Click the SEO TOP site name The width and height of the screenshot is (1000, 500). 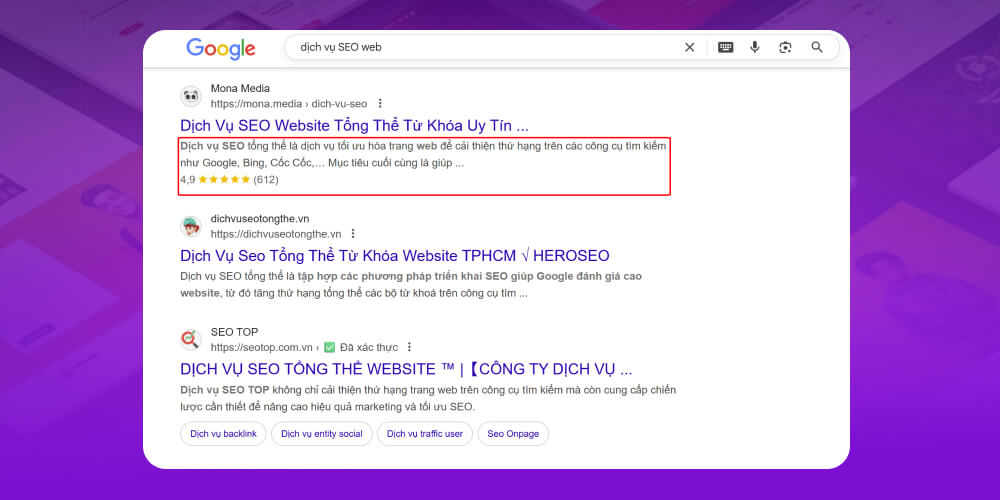235,332
